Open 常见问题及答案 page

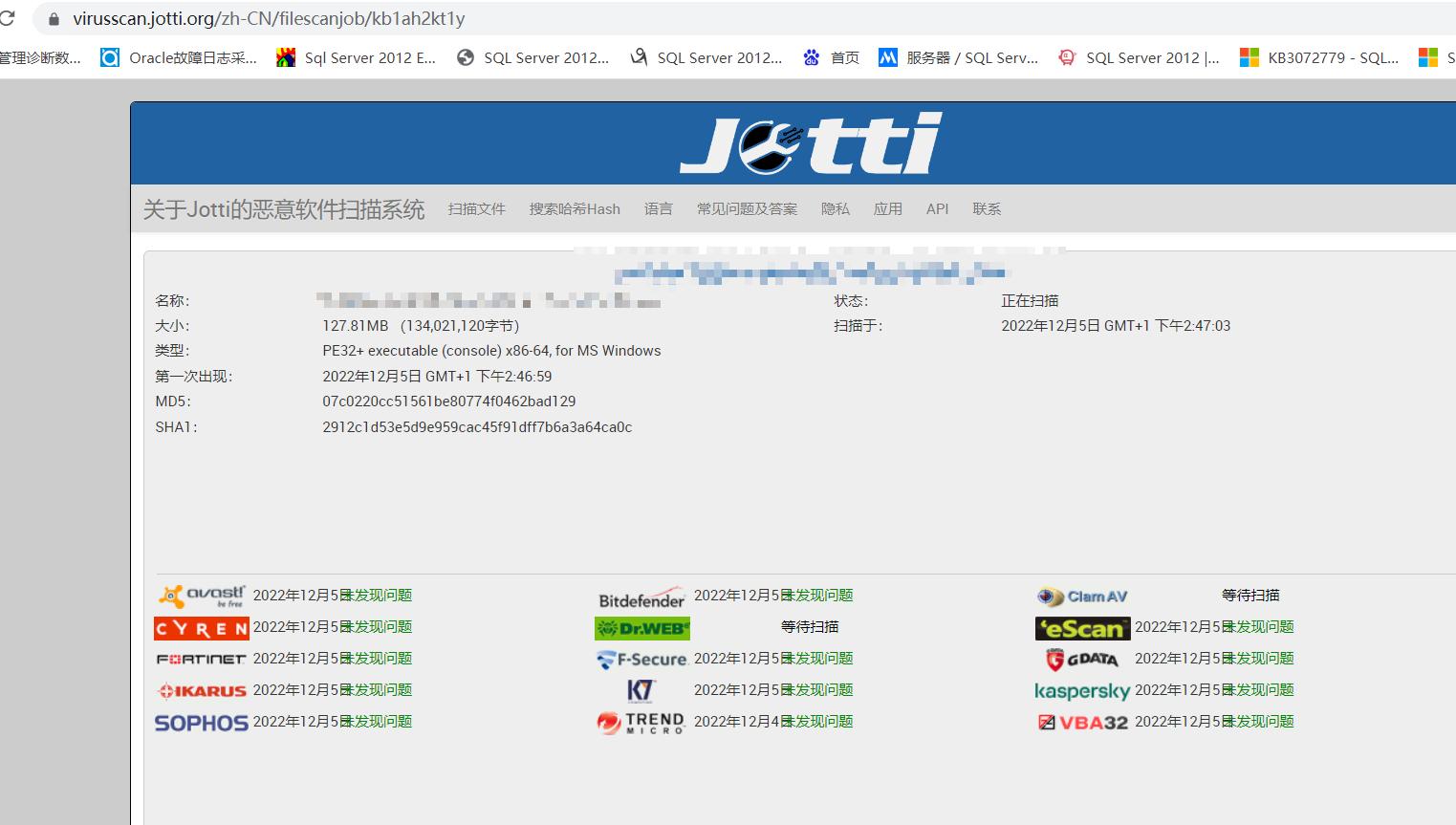747,208
